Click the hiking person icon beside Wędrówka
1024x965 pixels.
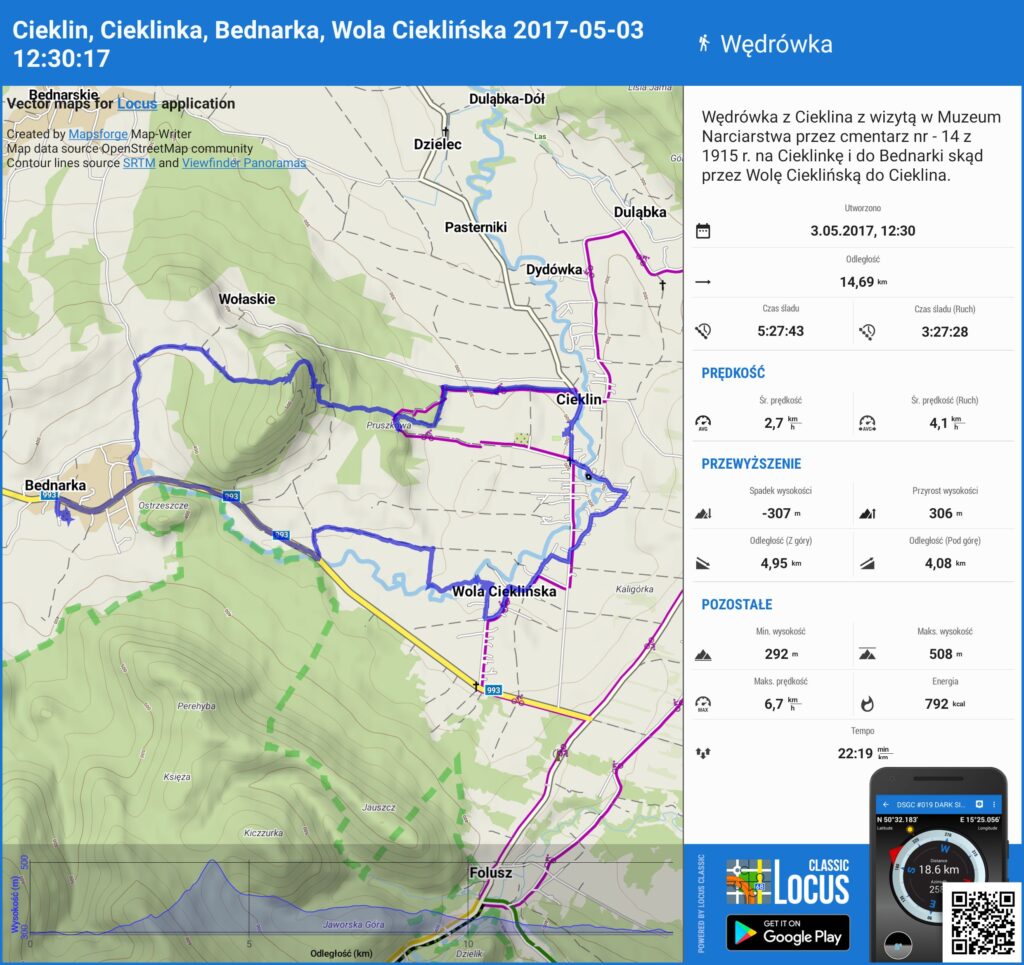pyautogui.click(x=704, y=43)
